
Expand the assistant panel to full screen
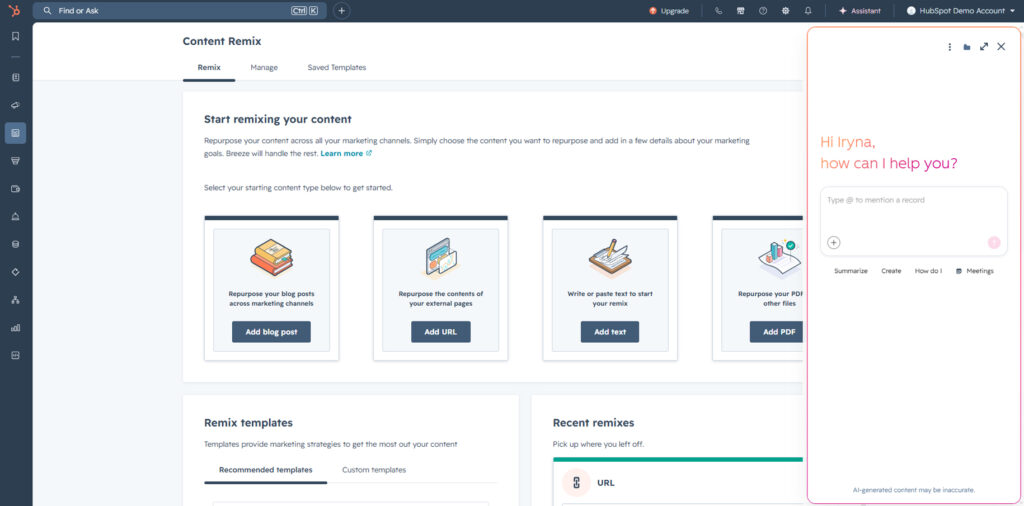[984, 47]
